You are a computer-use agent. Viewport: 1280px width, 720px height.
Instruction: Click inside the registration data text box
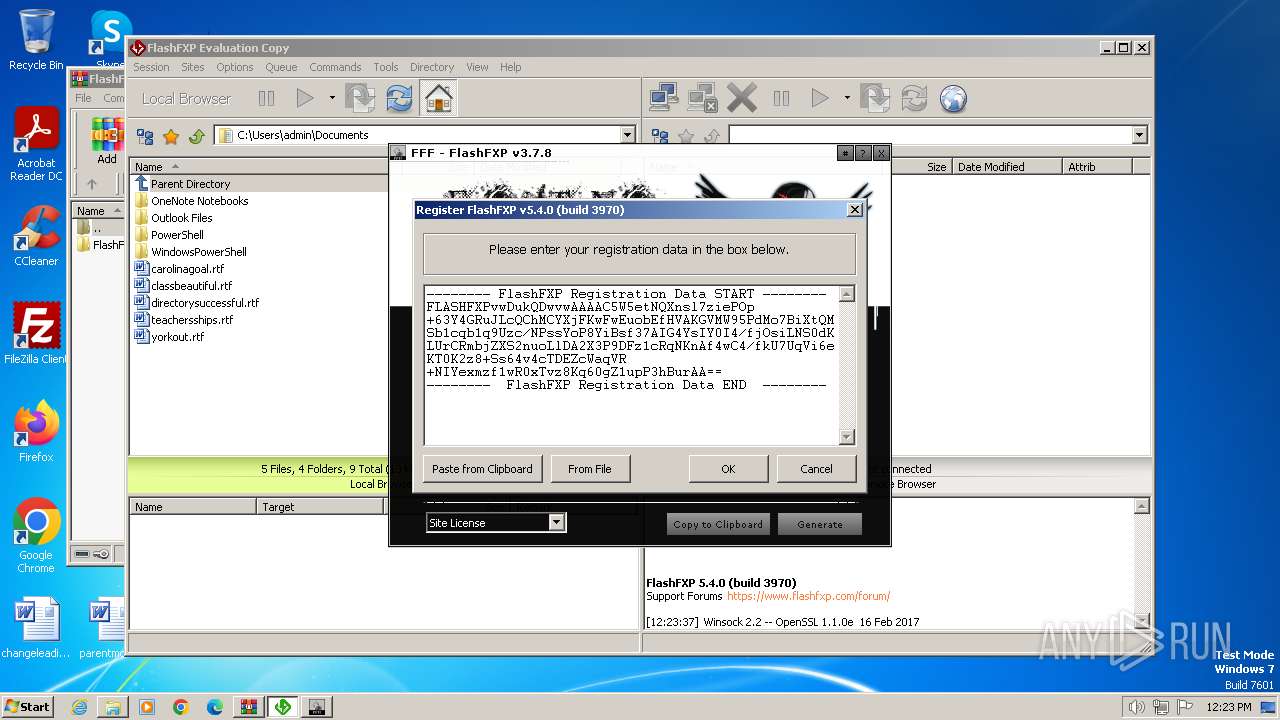631,365
